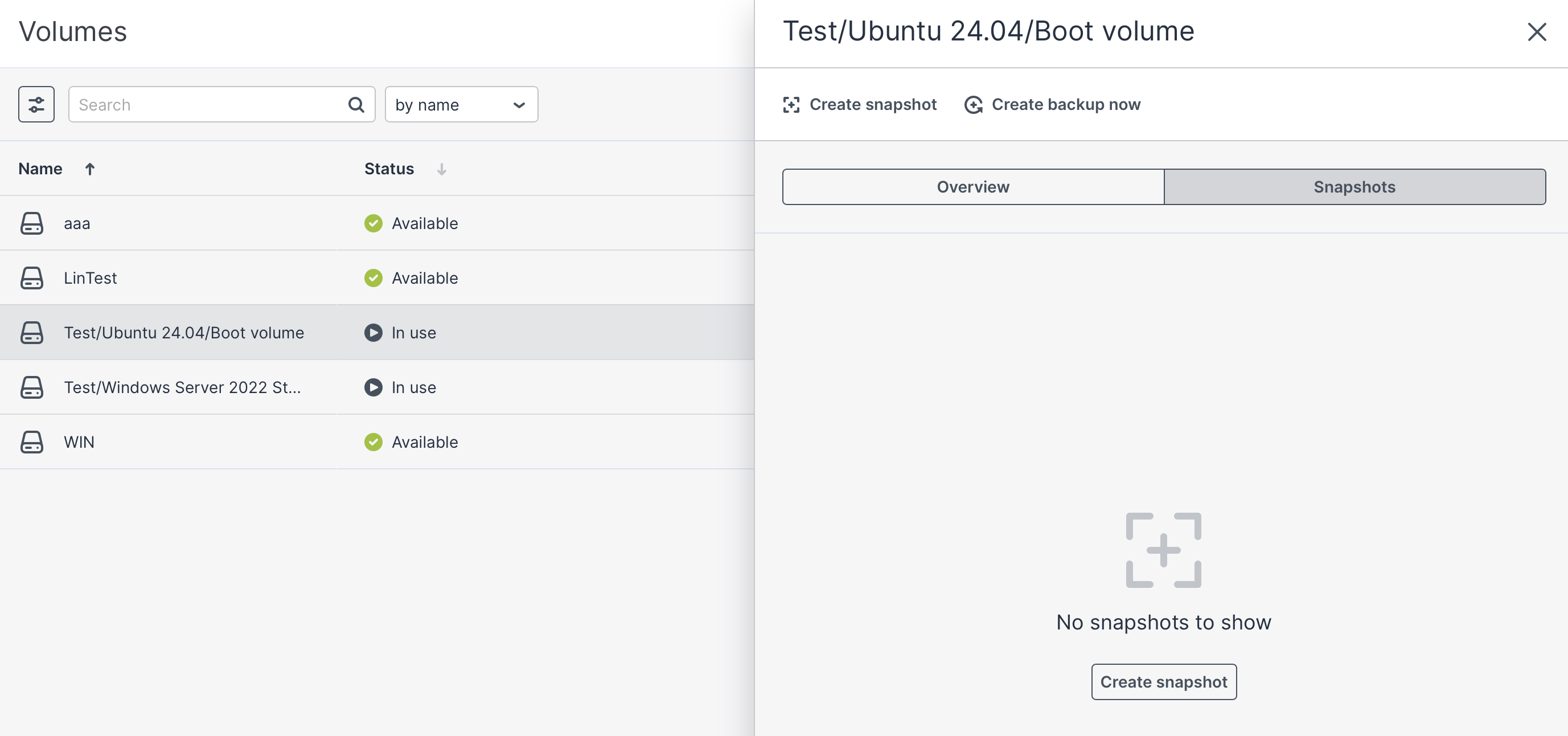Image resolution: width=1568 pixels, height=736 pixels.
Task: Click the green Available status of aaa
Action: [411, 223]
